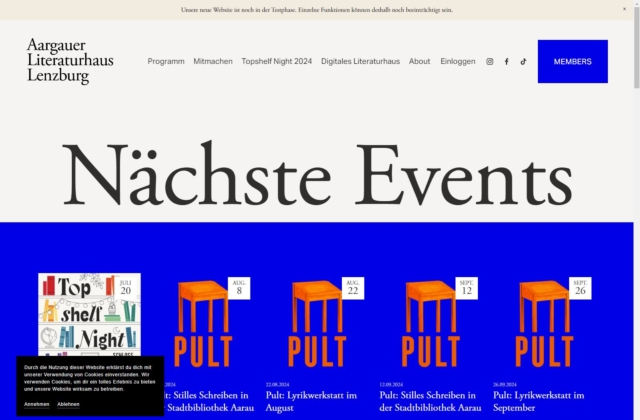Click the Aug. 8 date badge
The image size is (640, 420).
click(239, 288)
